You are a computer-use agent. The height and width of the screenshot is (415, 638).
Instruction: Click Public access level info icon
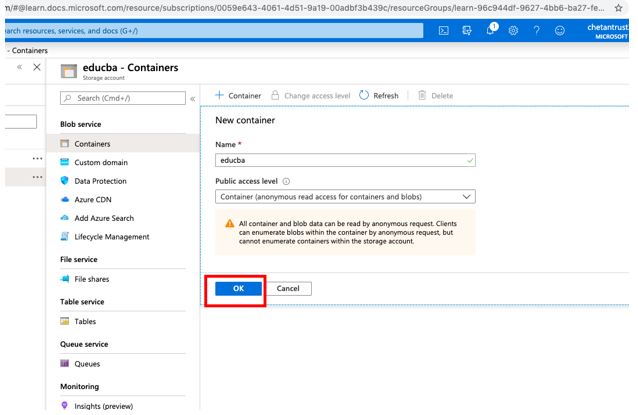[x=286, y=181]
